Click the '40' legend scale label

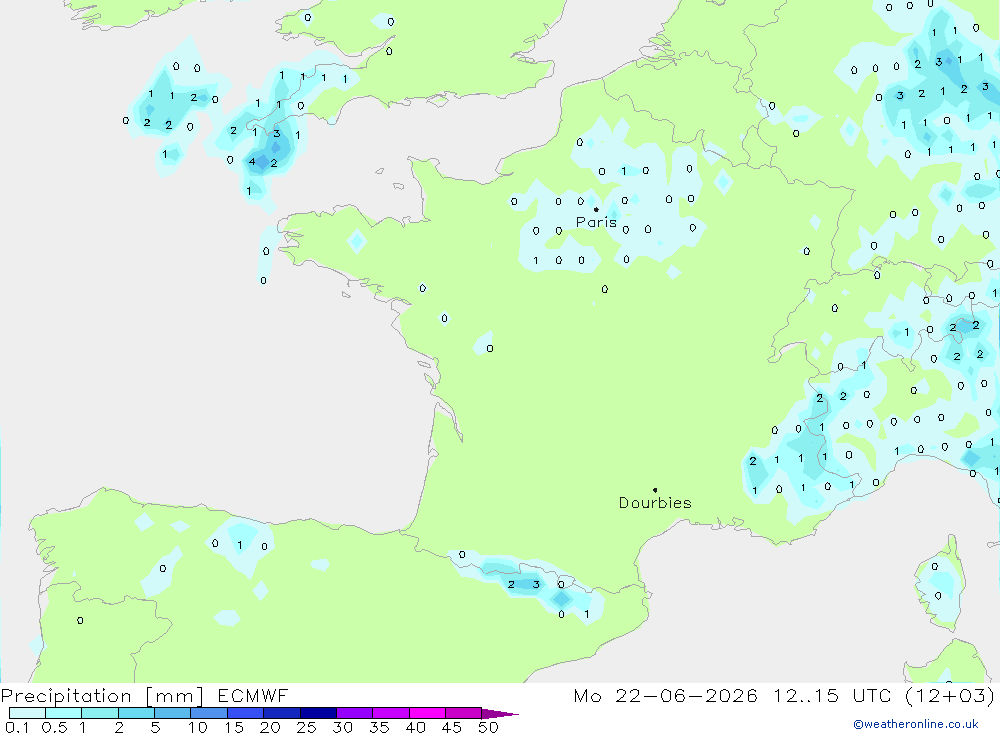(415, 727)
